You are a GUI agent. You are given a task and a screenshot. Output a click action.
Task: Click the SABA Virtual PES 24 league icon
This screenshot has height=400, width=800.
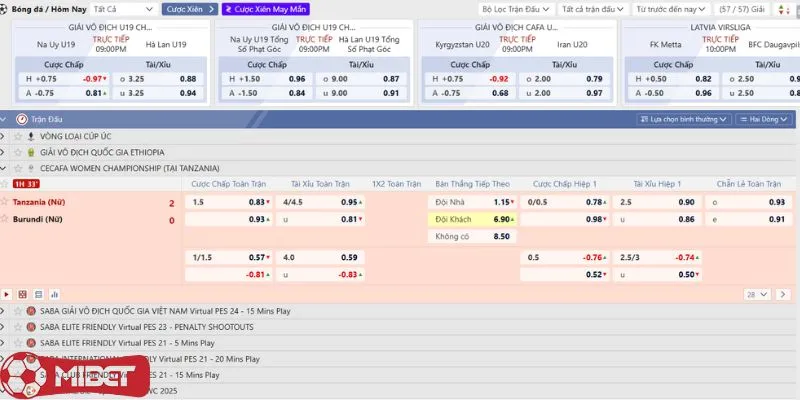pos(30,311)
